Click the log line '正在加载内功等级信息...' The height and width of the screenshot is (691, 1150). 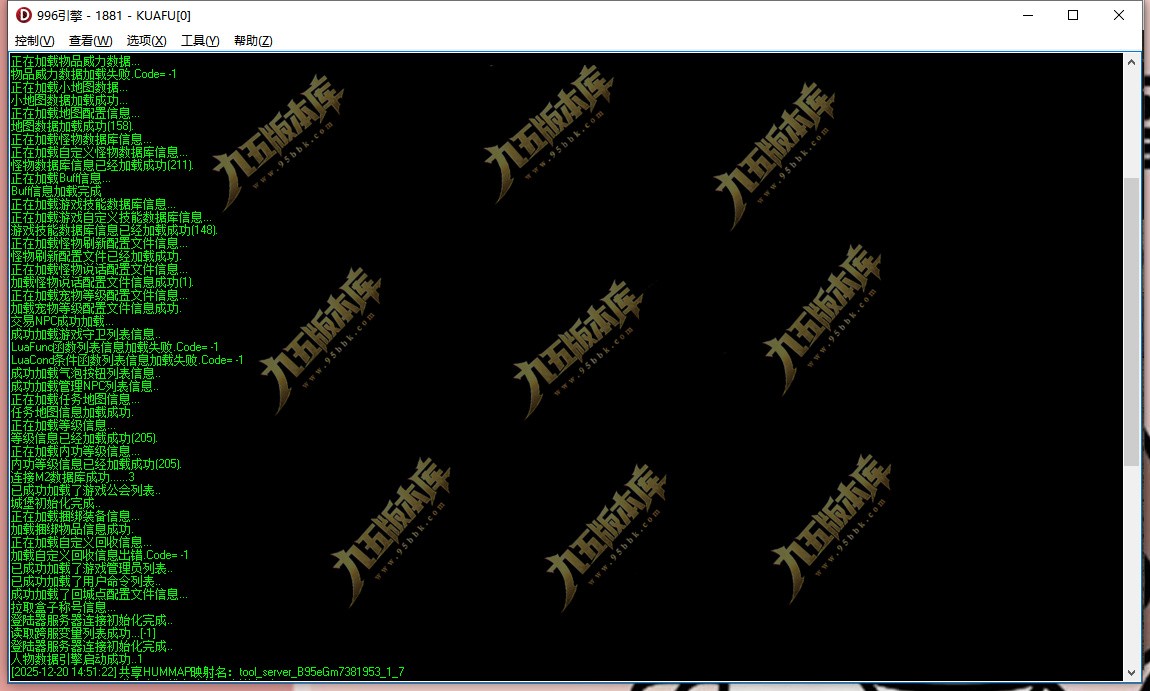point(75,452)
